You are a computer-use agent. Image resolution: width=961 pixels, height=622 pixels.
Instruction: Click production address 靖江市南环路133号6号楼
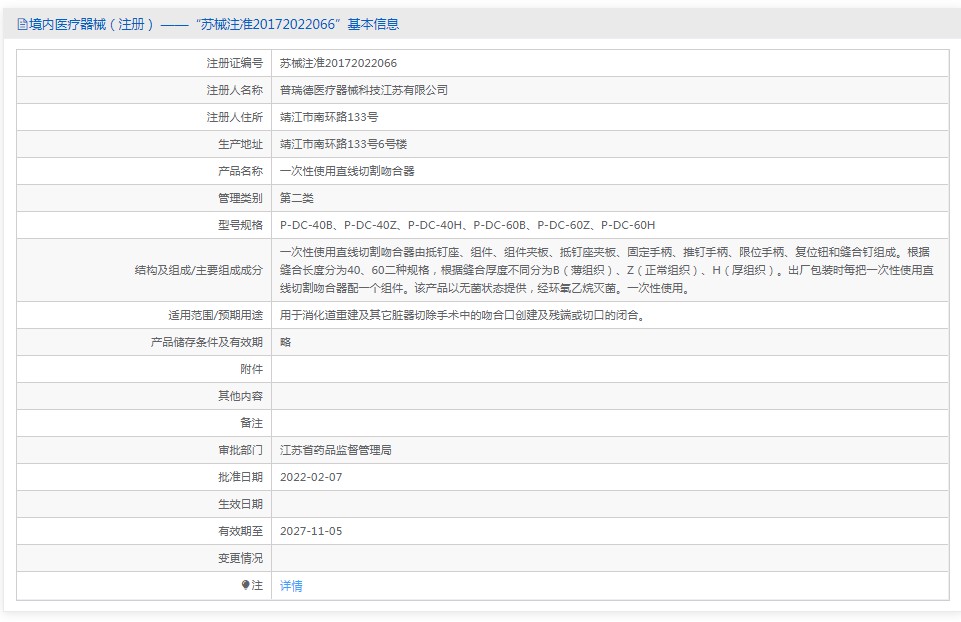[x=343, y=144]
